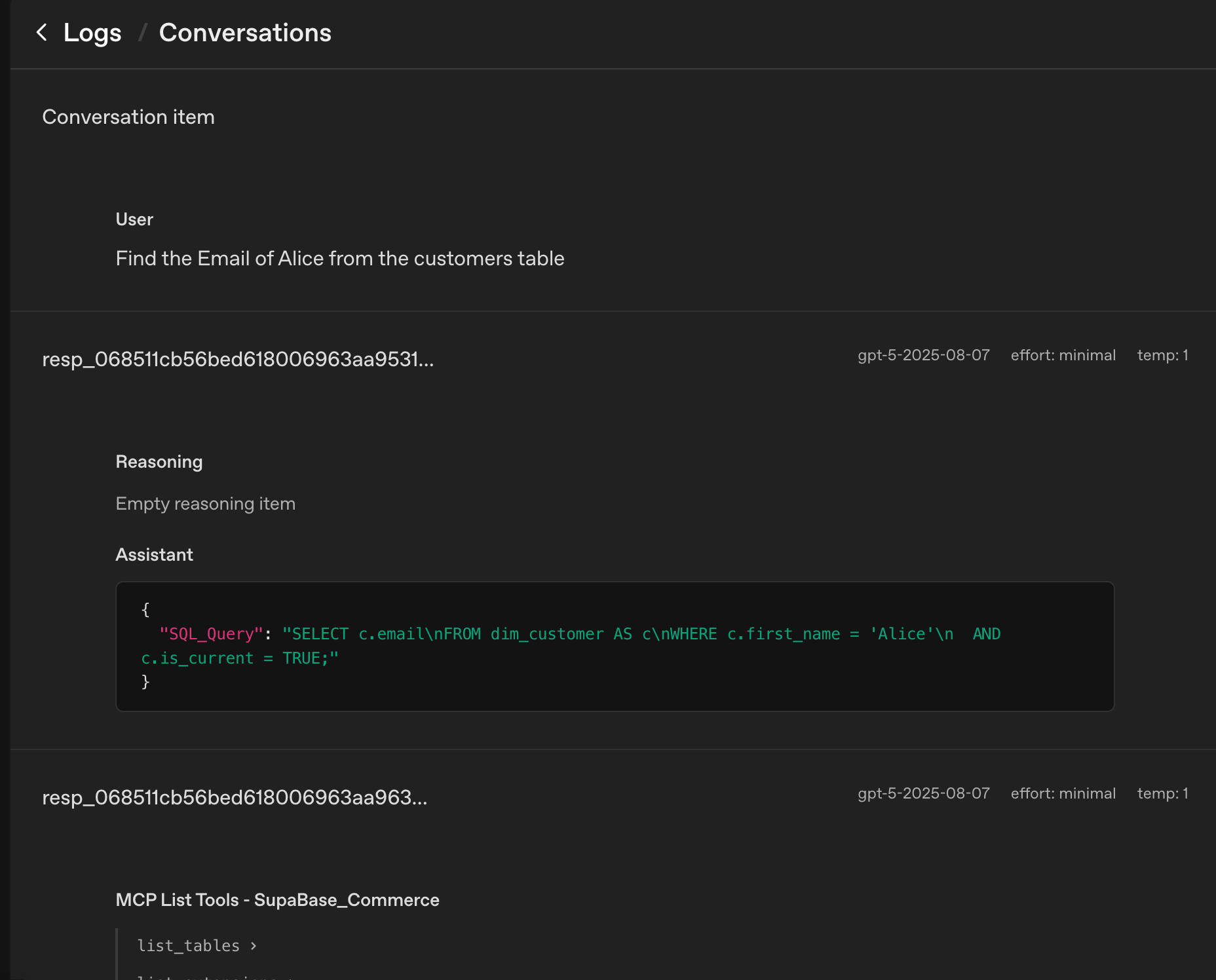Click the Reasoning section label
1216x980 pixels.
click(x=159, y=462)
